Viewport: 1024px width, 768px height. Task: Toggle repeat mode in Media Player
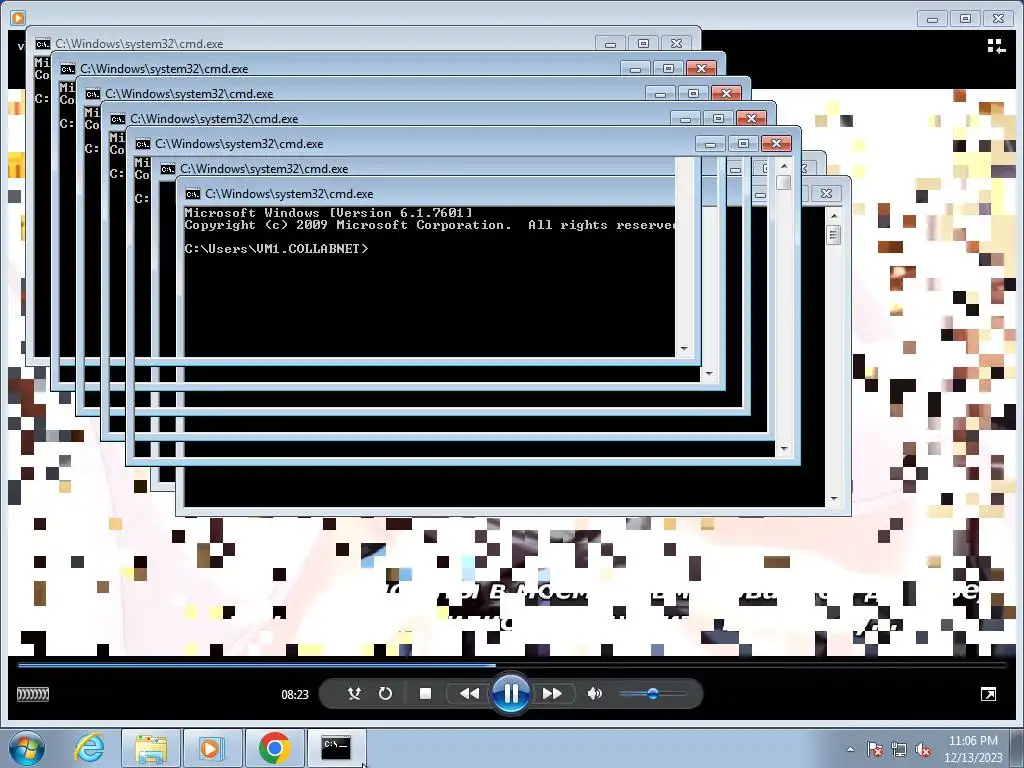[x=385, y=694]
